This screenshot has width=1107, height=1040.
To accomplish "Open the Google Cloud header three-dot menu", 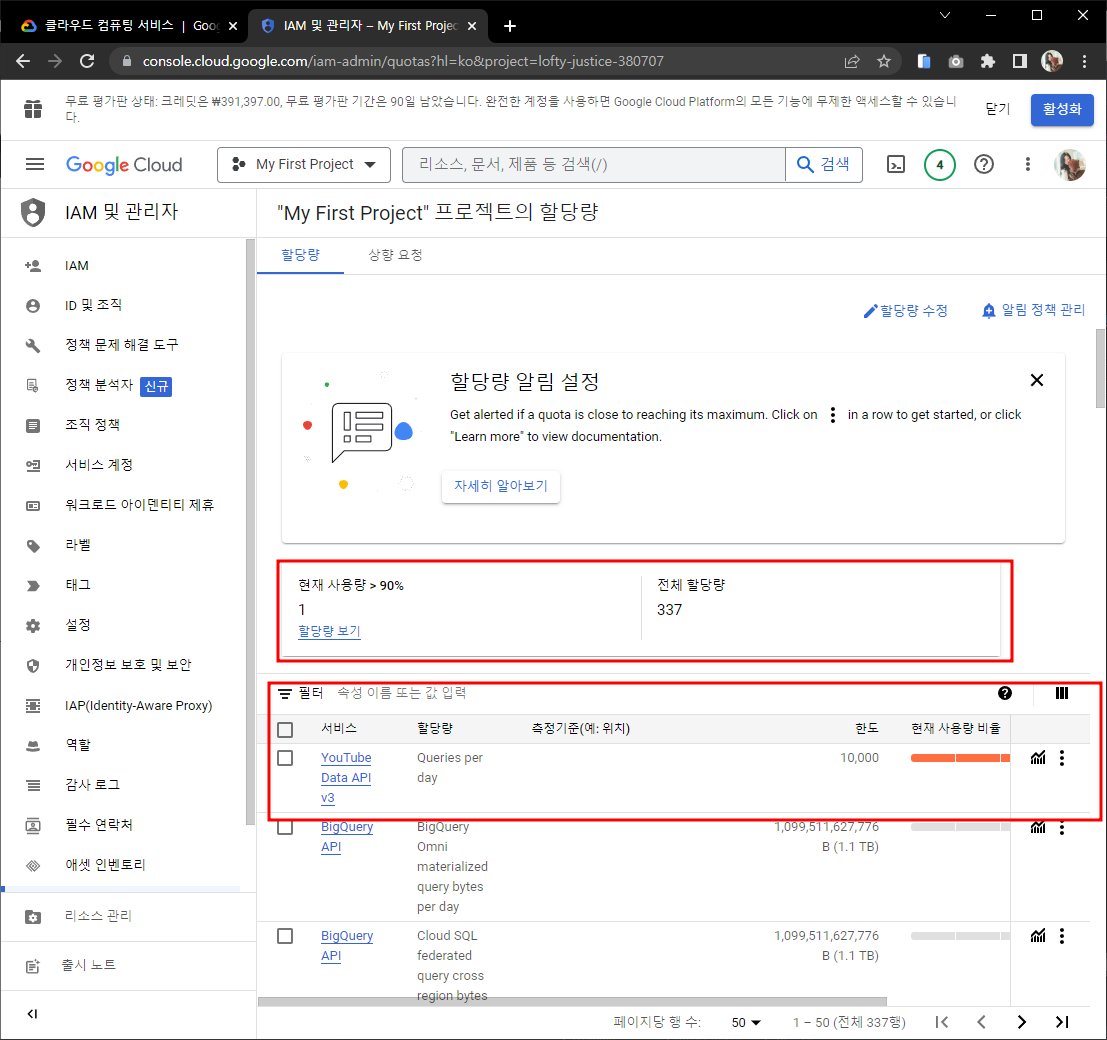I will [1027, 165].
